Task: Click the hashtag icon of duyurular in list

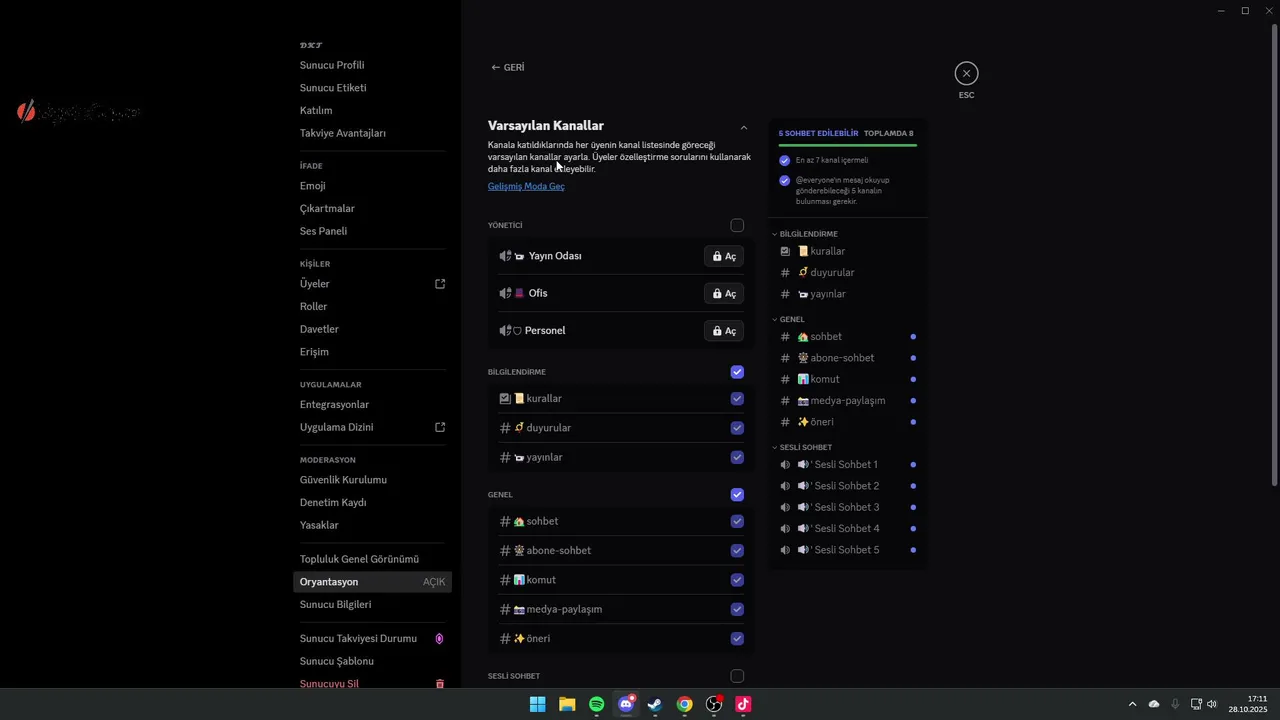Action: coord(505,428)
